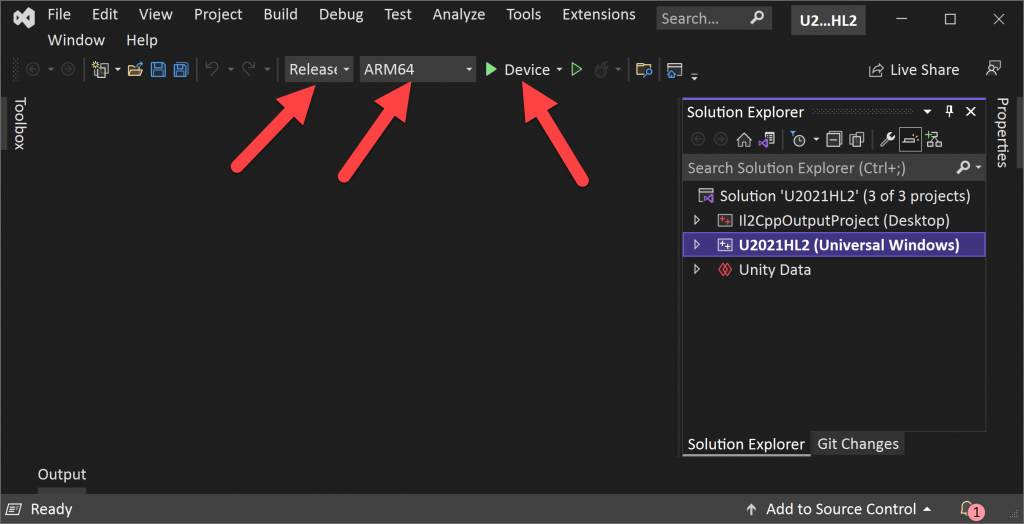Click the New Project toolbar icon
Screen dimensions: 1024x524
point(101,69)
